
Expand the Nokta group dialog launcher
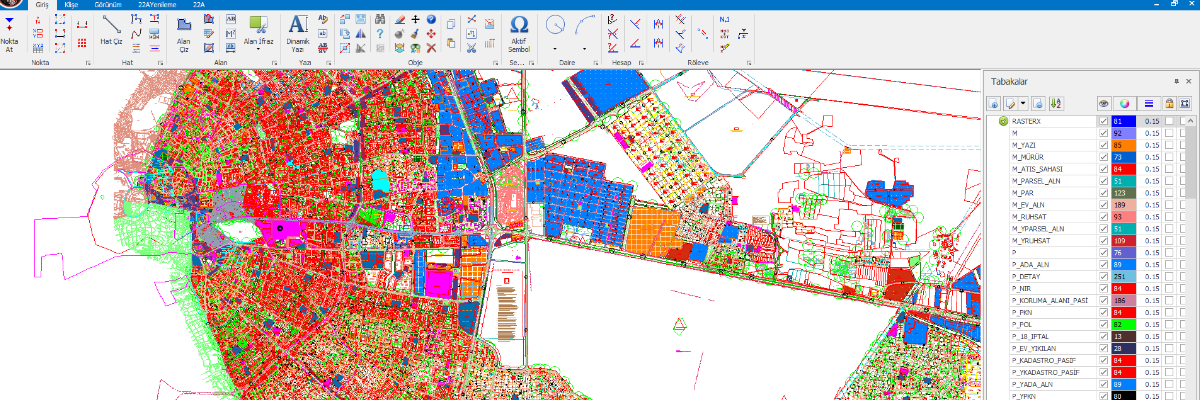[89, 63]
